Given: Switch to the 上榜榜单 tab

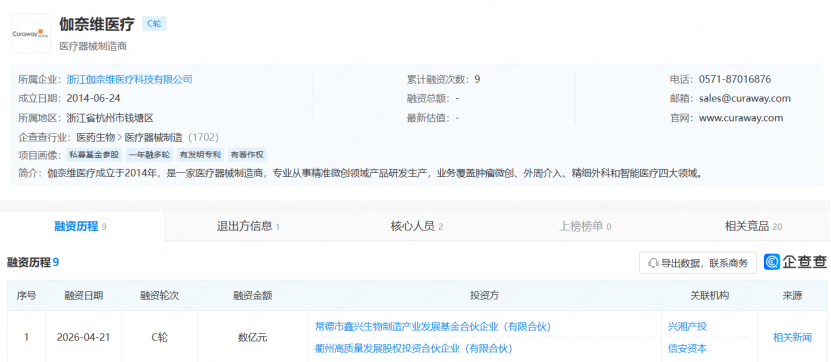Looking at the screenshot, I should coord(585,226).
